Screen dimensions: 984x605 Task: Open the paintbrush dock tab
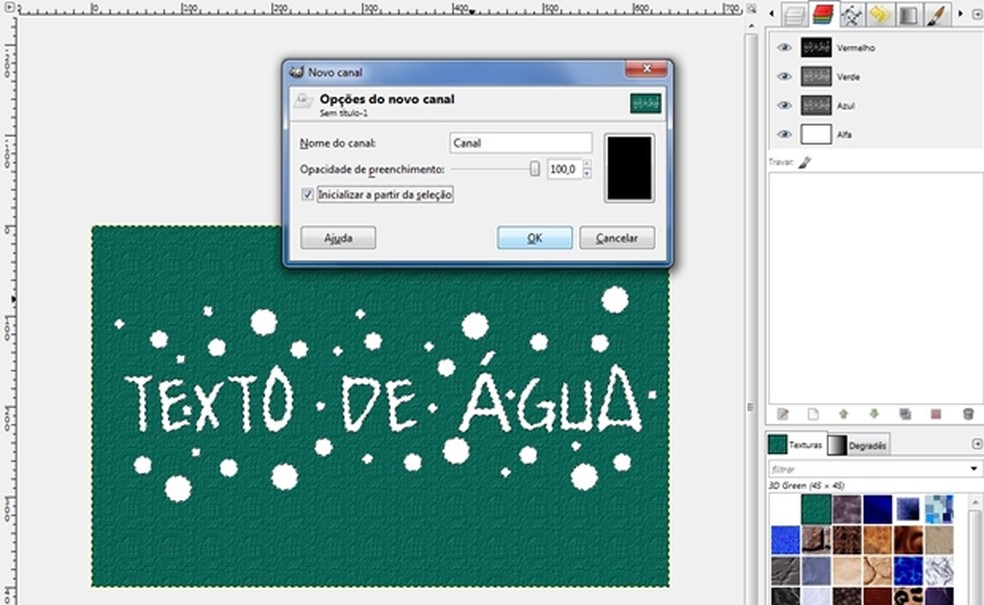pos(936,14)
